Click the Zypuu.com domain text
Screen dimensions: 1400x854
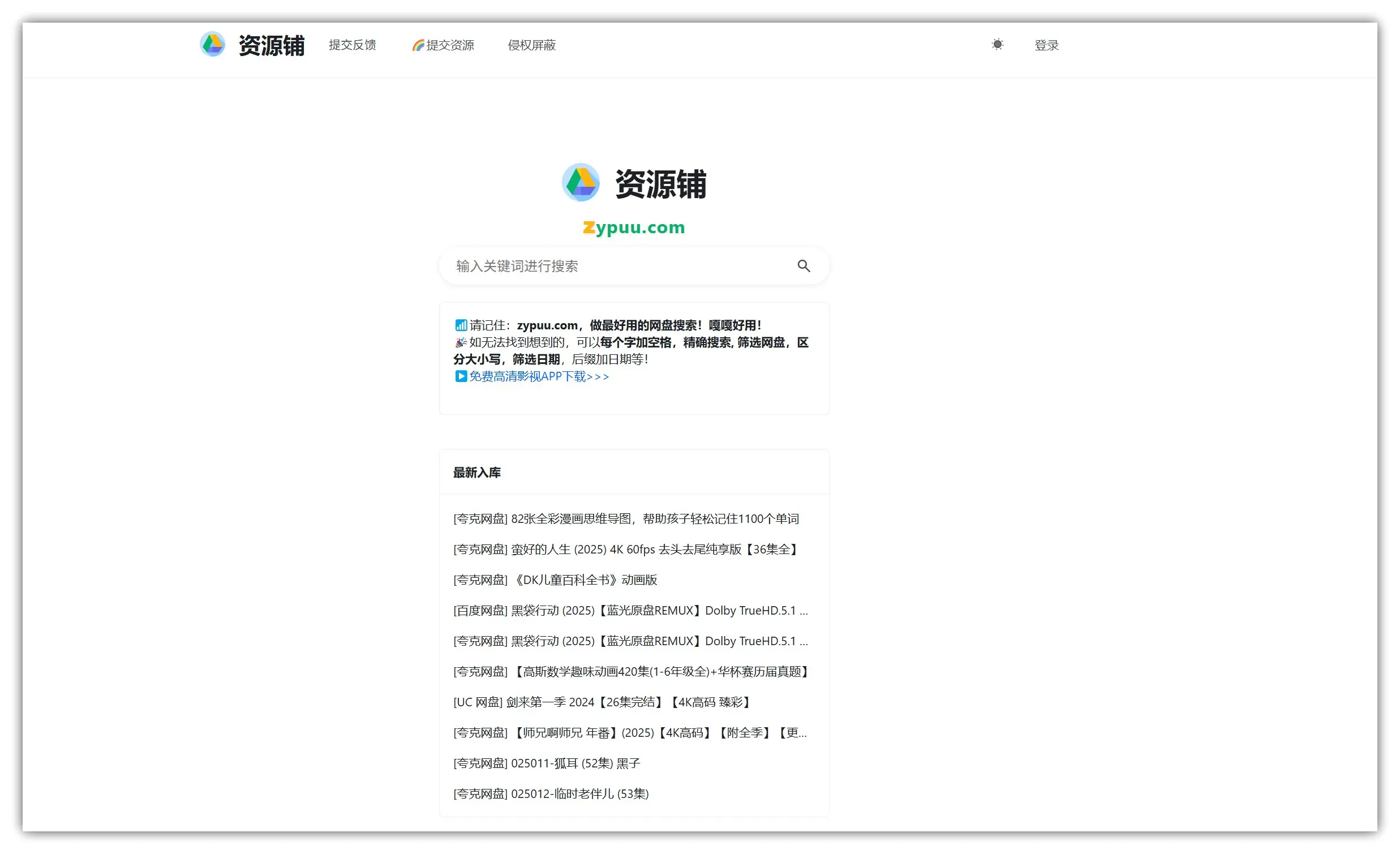[634, 228]
